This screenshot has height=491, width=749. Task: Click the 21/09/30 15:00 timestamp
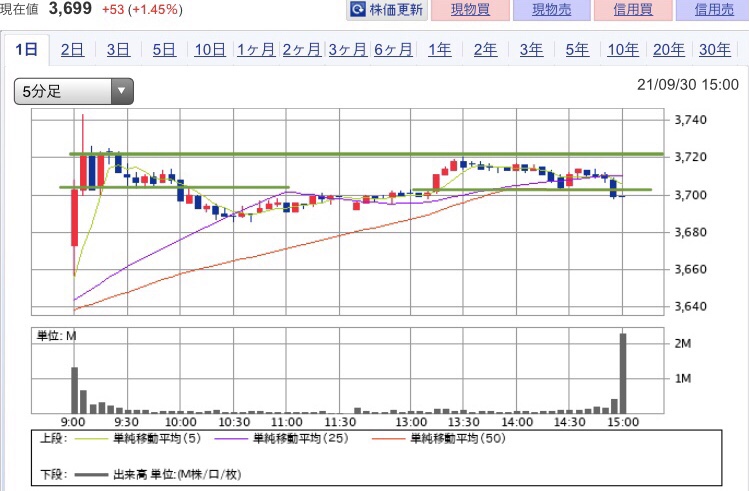[687, 85]
